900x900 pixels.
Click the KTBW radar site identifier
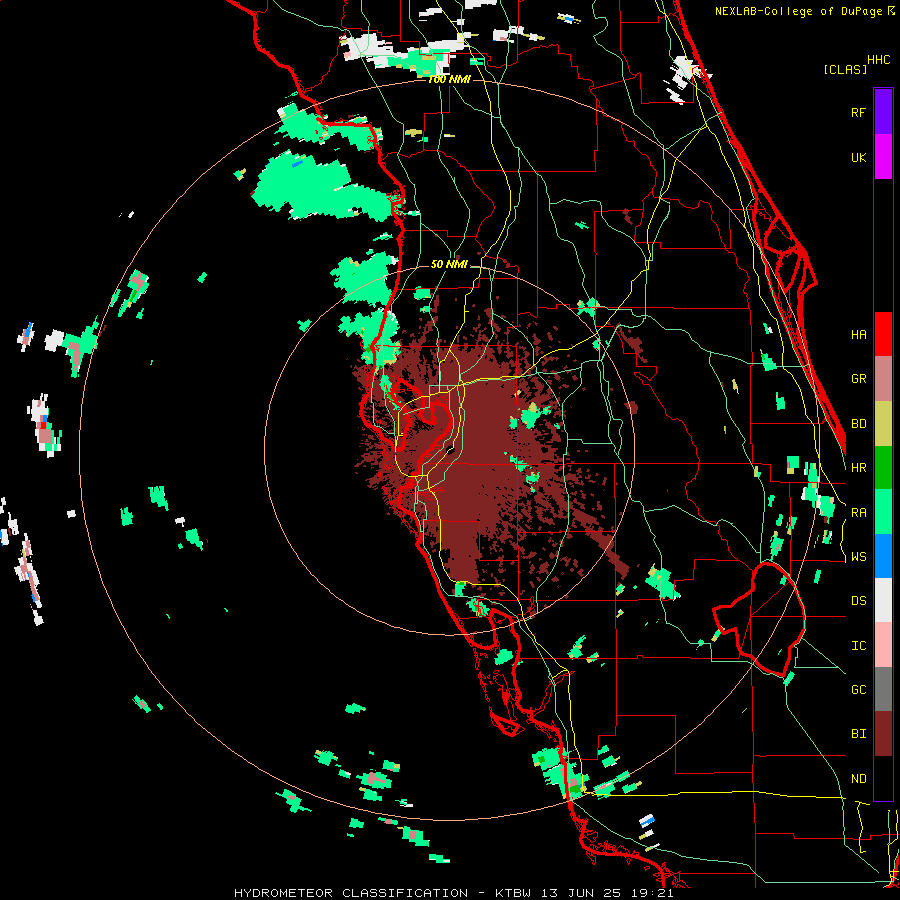click(x=513, y=893)
